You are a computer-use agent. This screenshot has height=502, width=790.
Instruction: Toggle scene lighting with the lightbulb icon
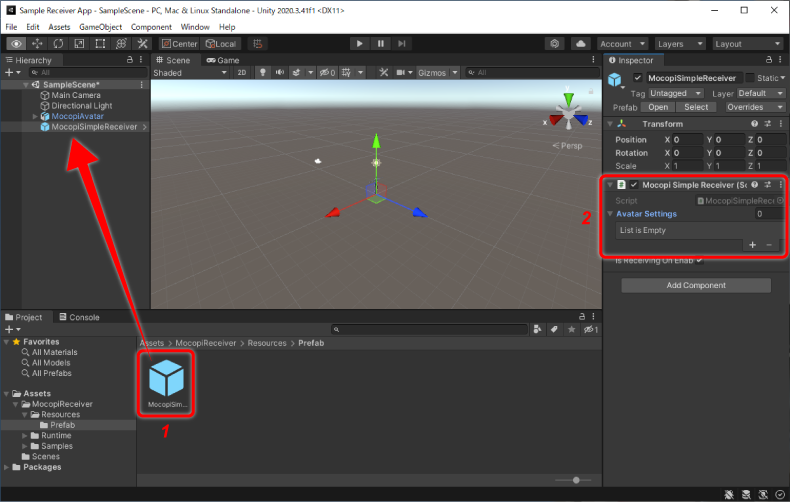pyautogui.click(x=264, y=73)
